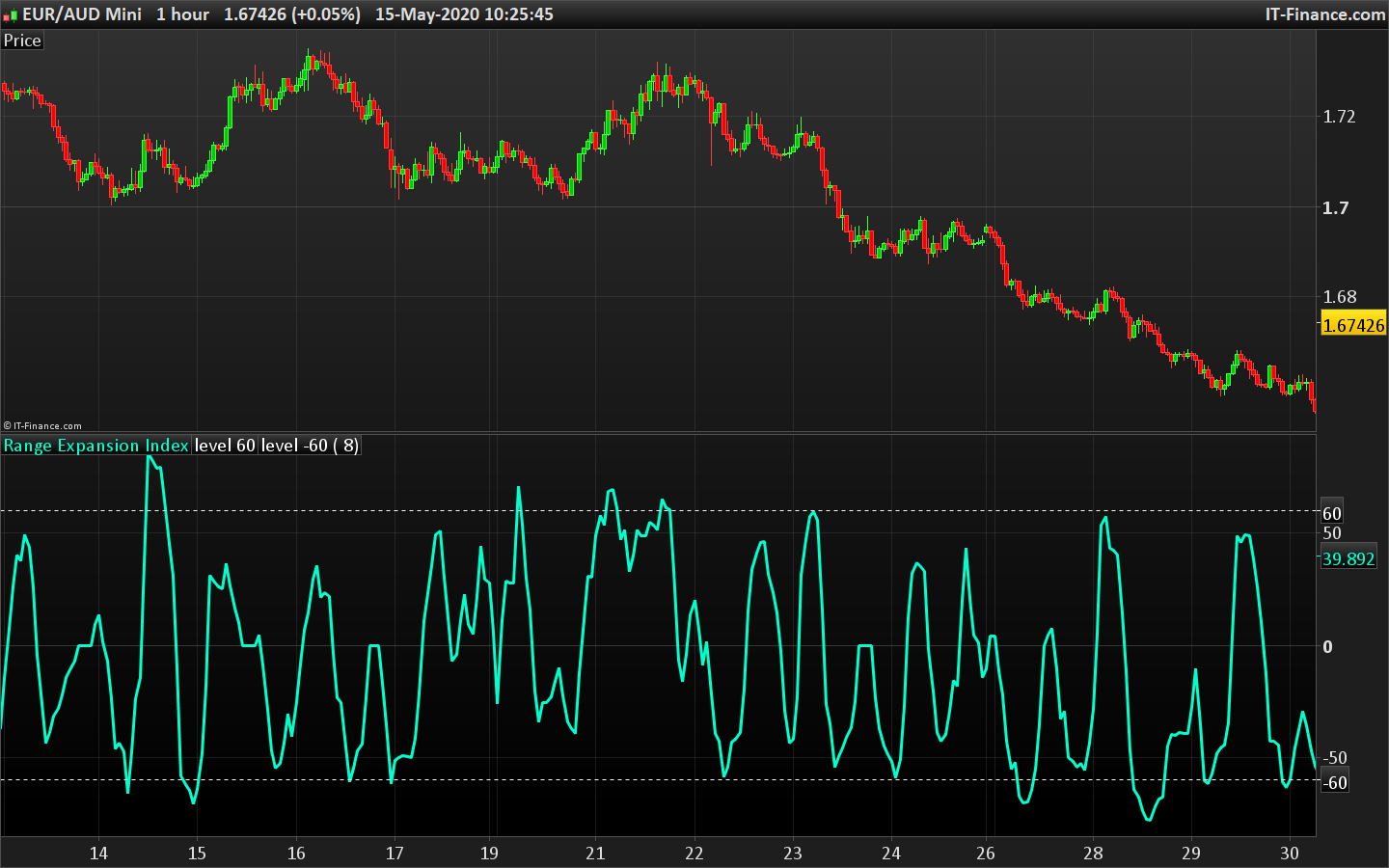Click the © IT-Finance.com watermark

[x=41, y=425]
